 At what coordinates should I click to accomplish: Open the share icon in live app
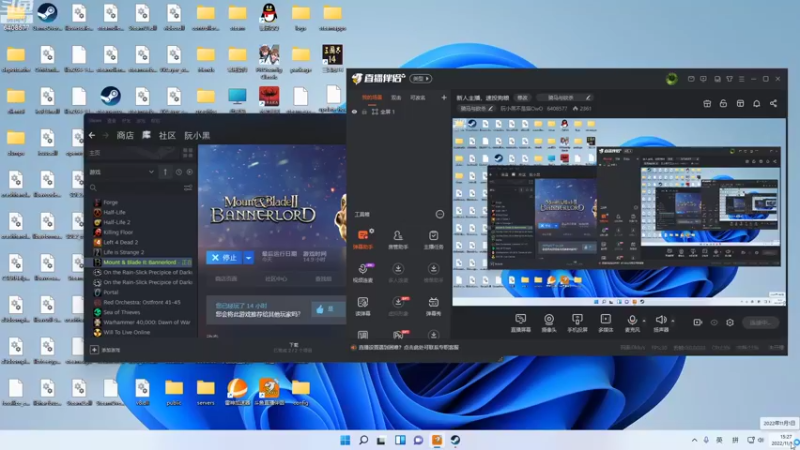pos(773,104)
